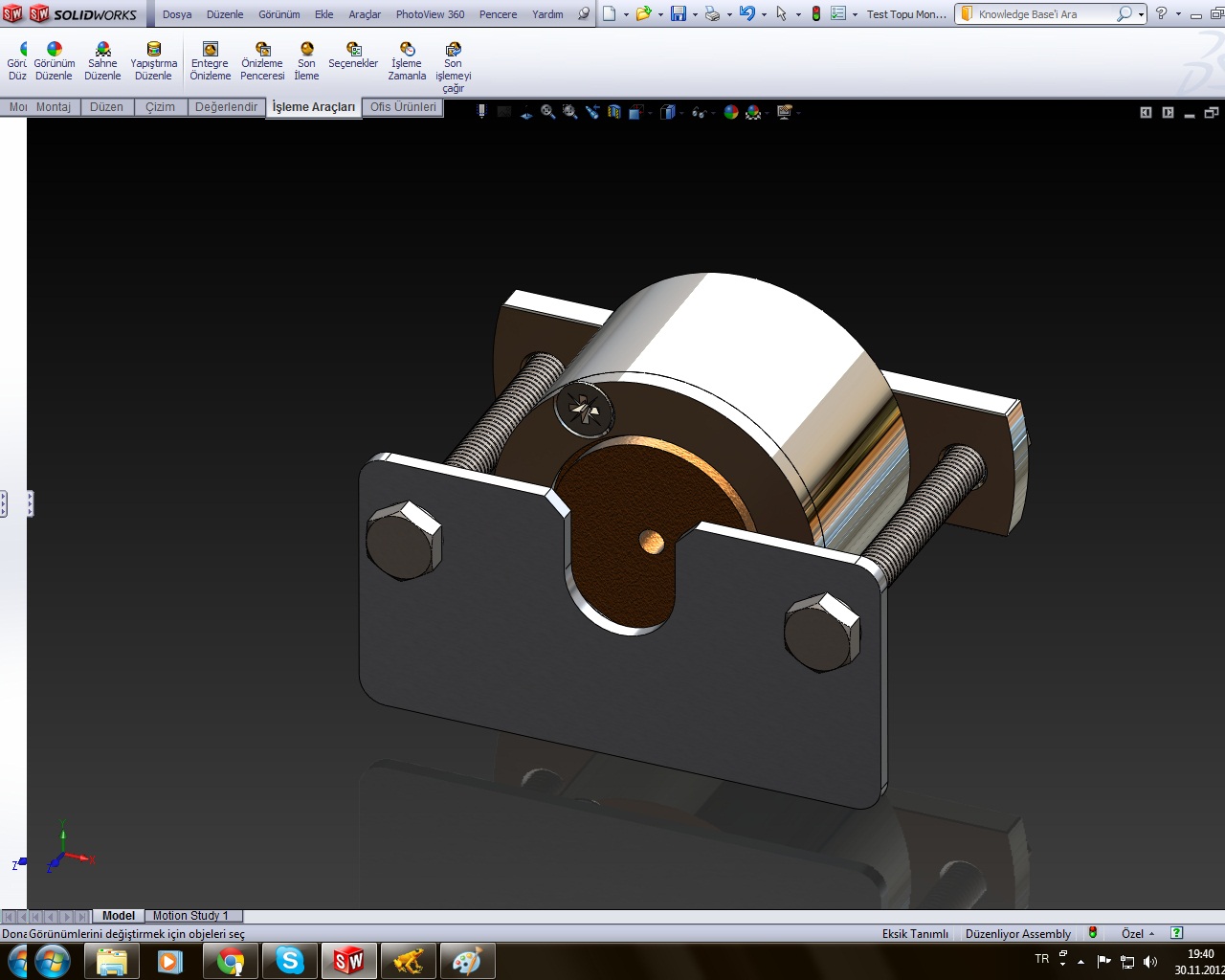The image size is (1225, 980).
Task: Start Entegre Önizleme integrated preview
Action: (x=210, y=61)
